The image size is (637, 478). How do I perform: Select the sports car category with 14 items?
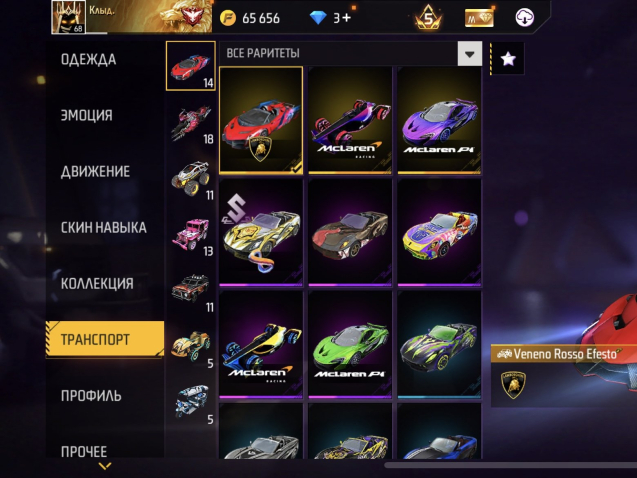pyautogui.click(x=191, y=66)
